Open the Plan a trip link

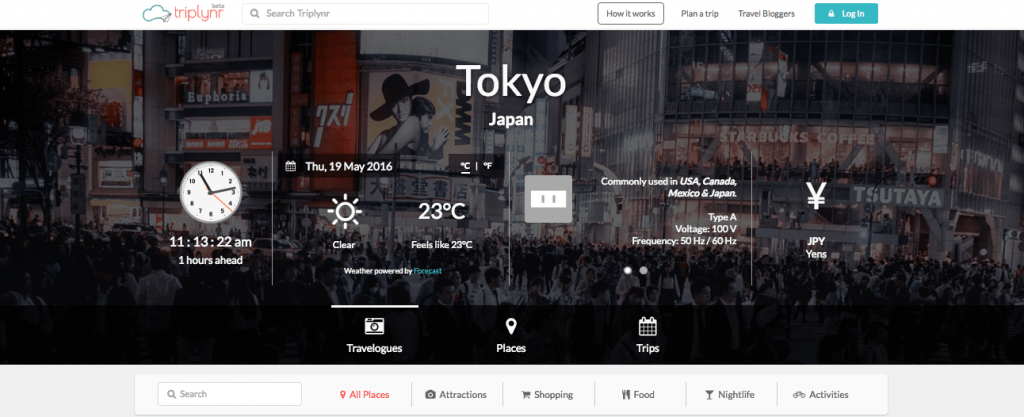(x=699, y=14)
